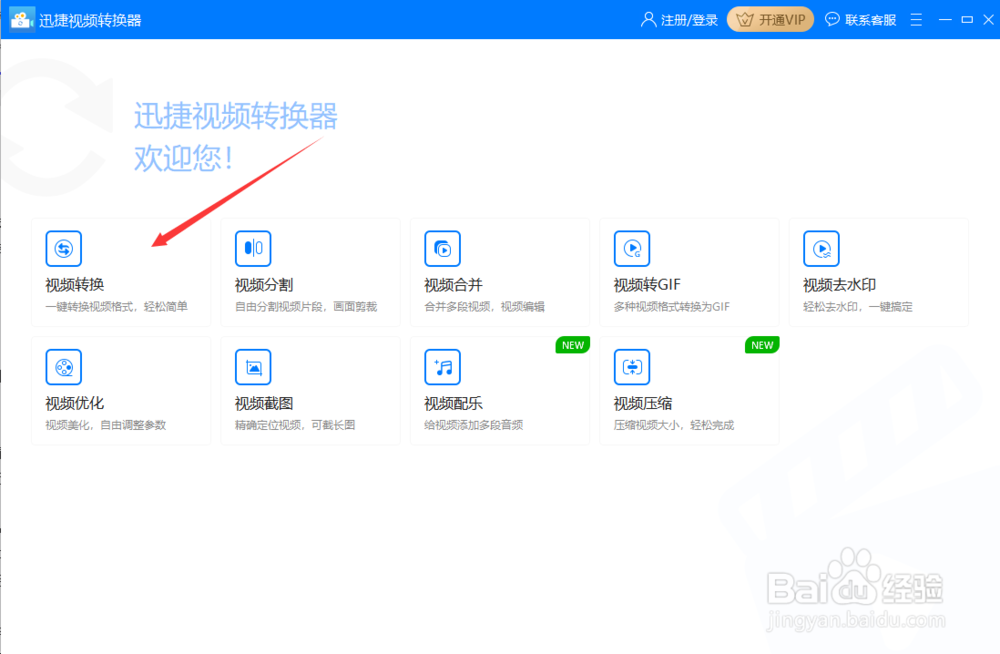Open the 视频配乐 music note icon

tap(443, 367)
